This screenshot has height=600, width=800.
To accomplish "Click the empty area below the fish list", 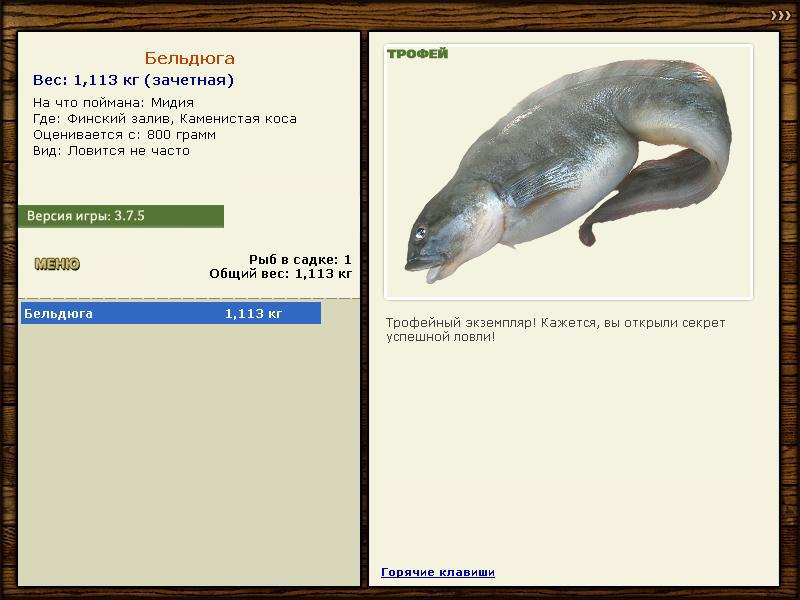I will (x=189, y=454).
